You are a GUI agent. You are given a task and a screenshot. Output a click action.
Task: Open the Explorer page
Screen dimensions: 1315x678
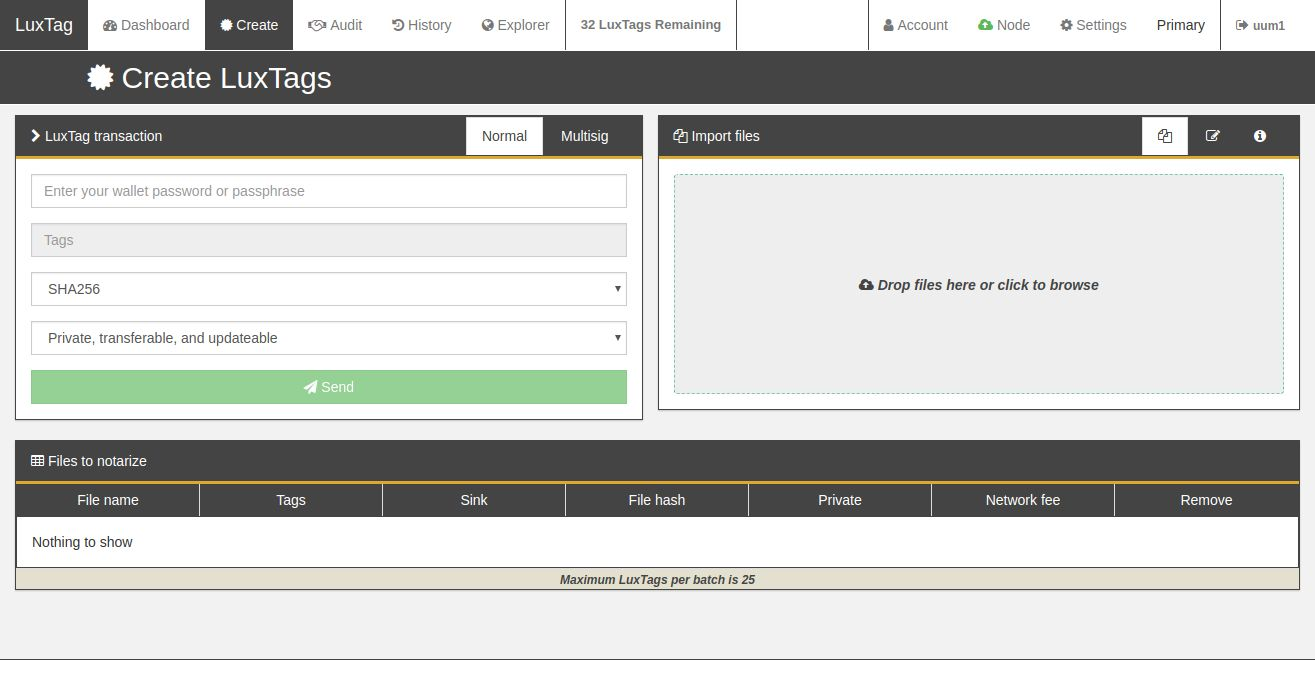click(515, 25)
